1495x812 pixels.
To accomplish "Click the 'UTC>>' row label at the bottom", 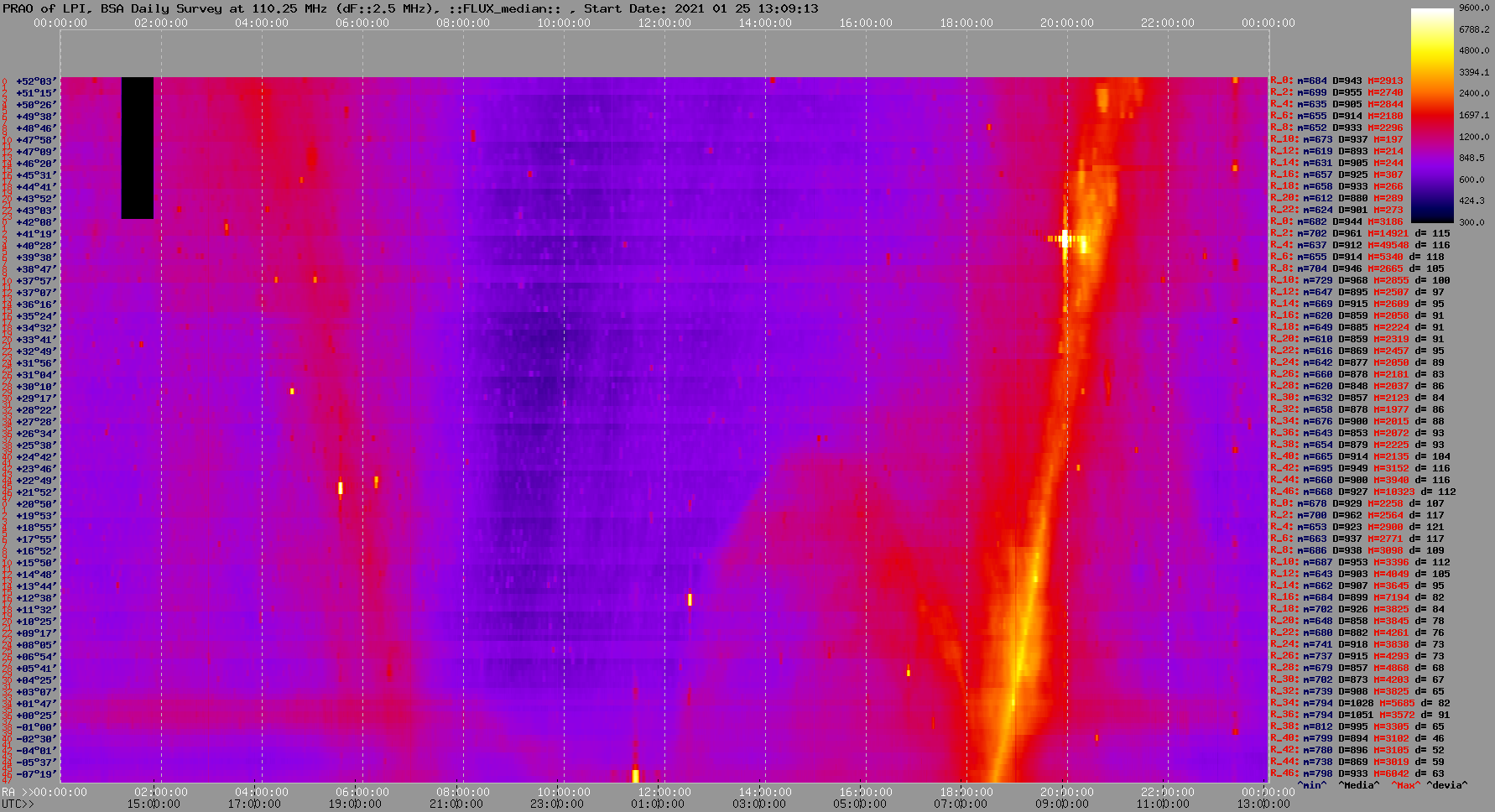I will pyautogui.click(x=18, y=804).
